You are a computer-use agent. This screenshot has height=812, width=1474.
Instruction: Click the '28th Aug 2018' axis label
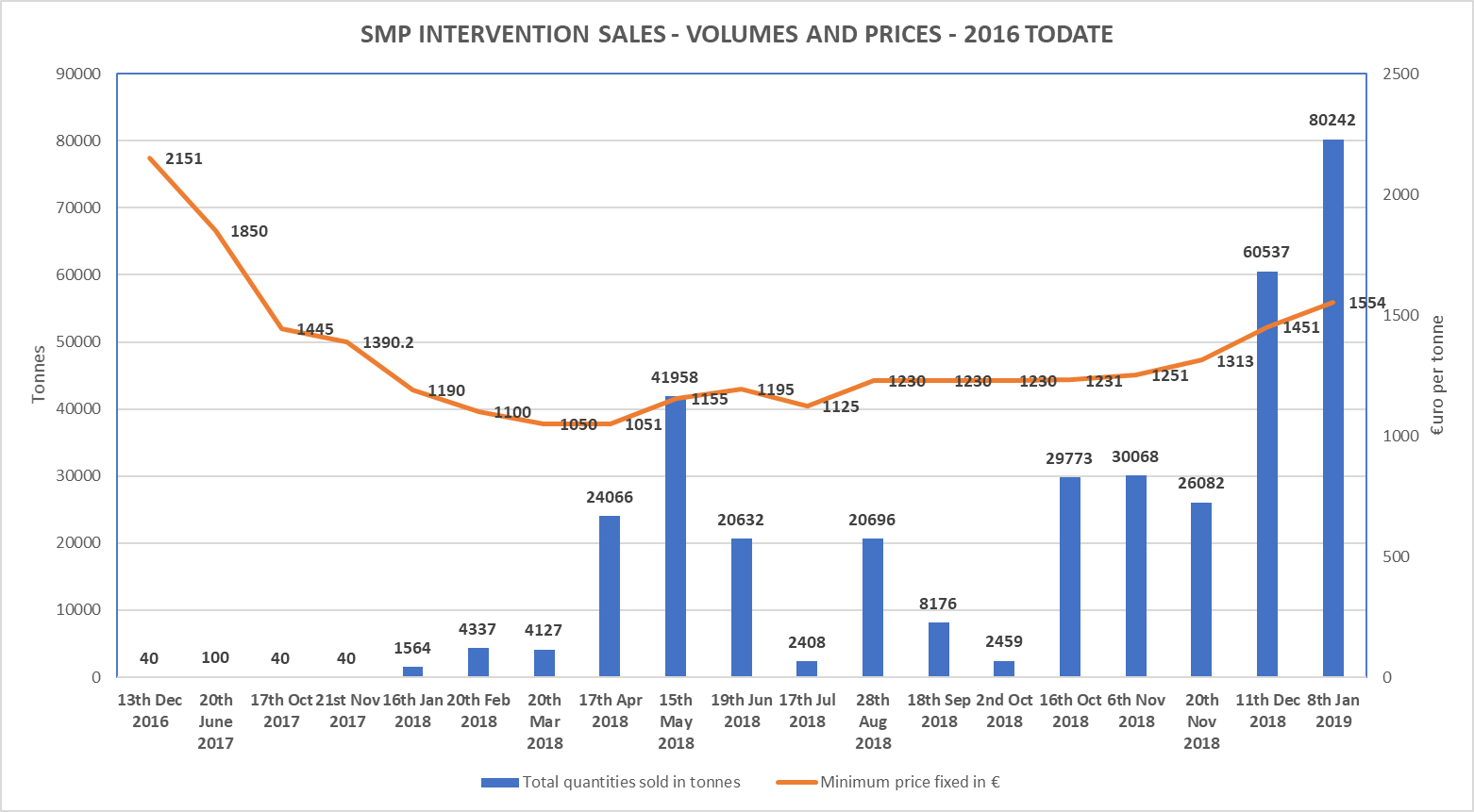pyautogui.click(x=873, y=721)
